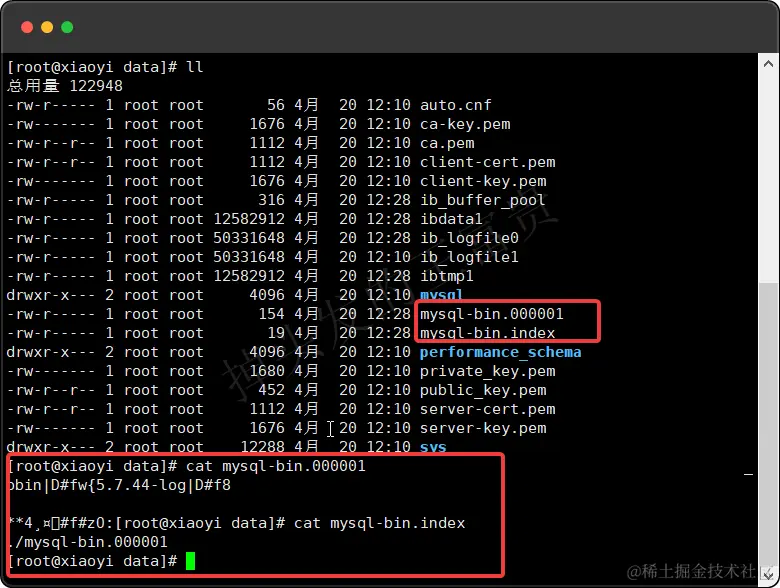The height and width of the screenshot is (588, 780).
Task: Click the performance_schema directory name
Action: (x=500, y=352)
